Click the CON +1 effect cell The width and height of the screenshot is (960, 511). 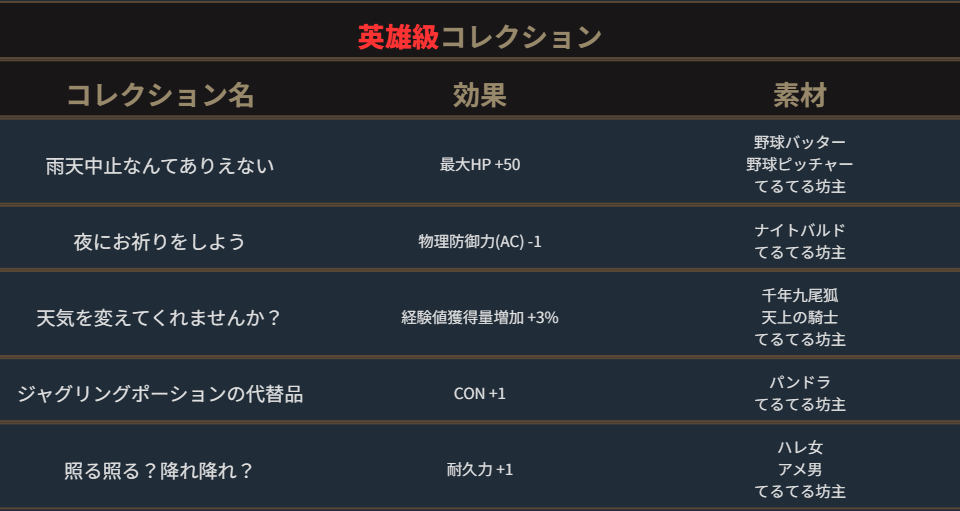pos(480,393)
